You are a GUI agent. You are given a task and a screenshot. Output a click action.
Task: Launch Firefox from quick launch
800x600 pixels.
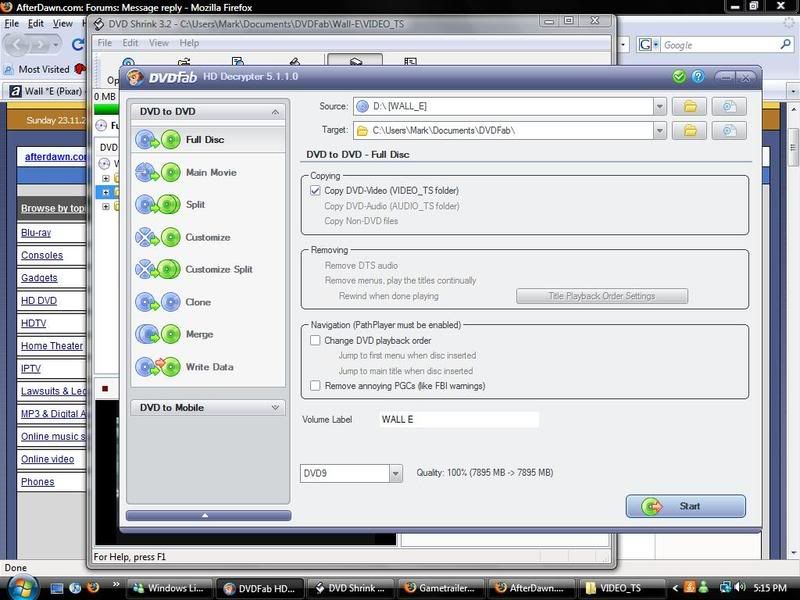(x=93, y=588)
